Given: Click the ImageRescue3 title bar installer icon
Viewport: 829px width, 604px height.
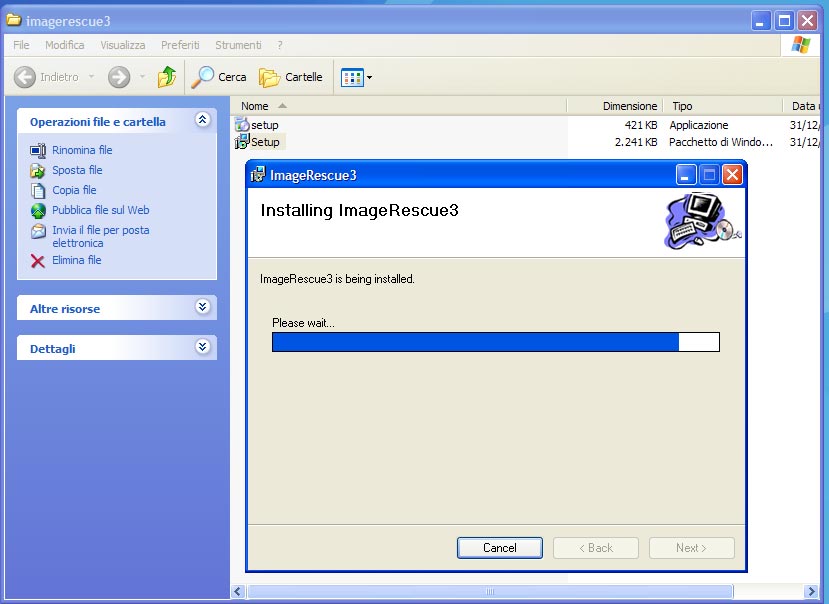Looking at the screenshot, I should (x=258, y=175).
